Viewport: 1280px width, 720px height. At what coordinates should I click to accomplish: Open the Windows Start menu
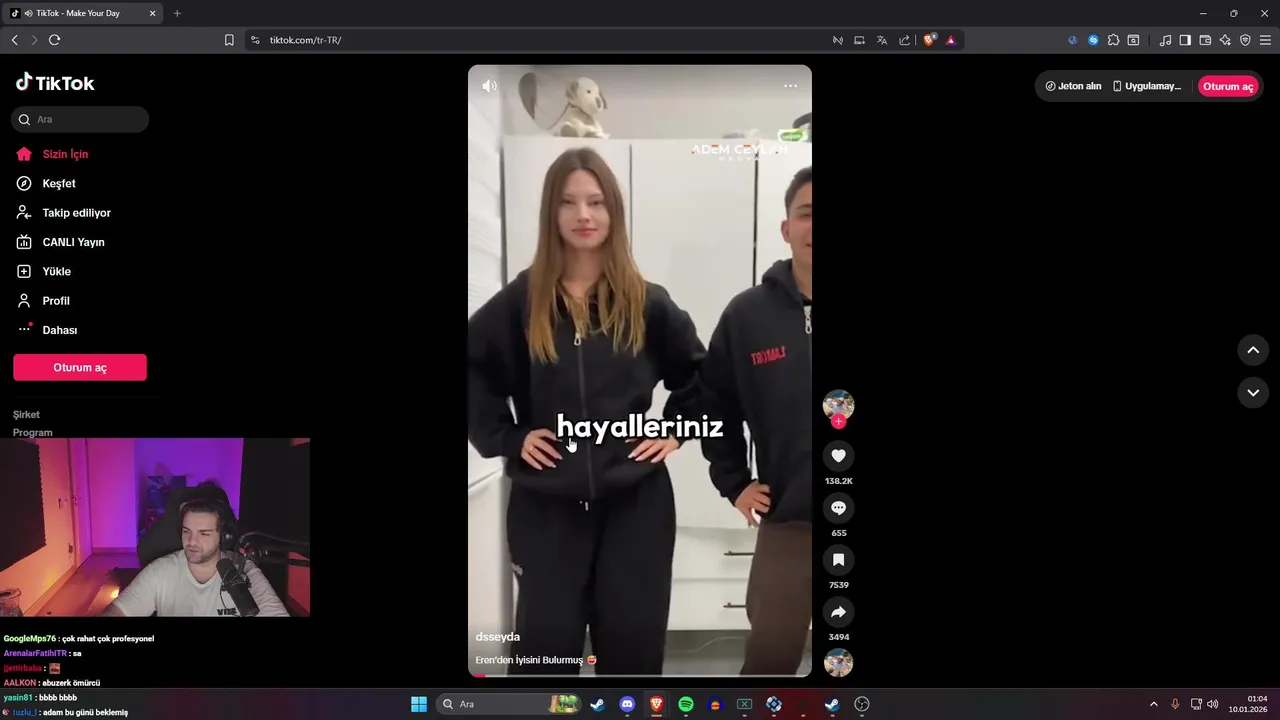click(419, 704)
